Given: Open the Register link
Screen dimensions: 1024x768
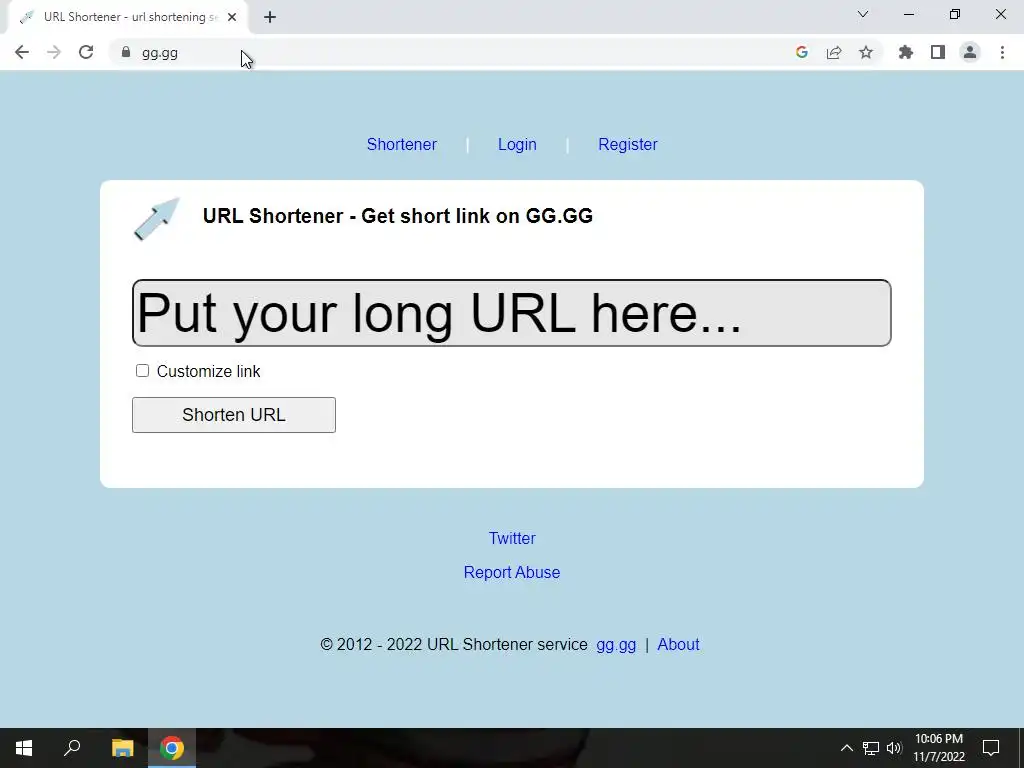Looking at the screenshot, I should 628,144.
